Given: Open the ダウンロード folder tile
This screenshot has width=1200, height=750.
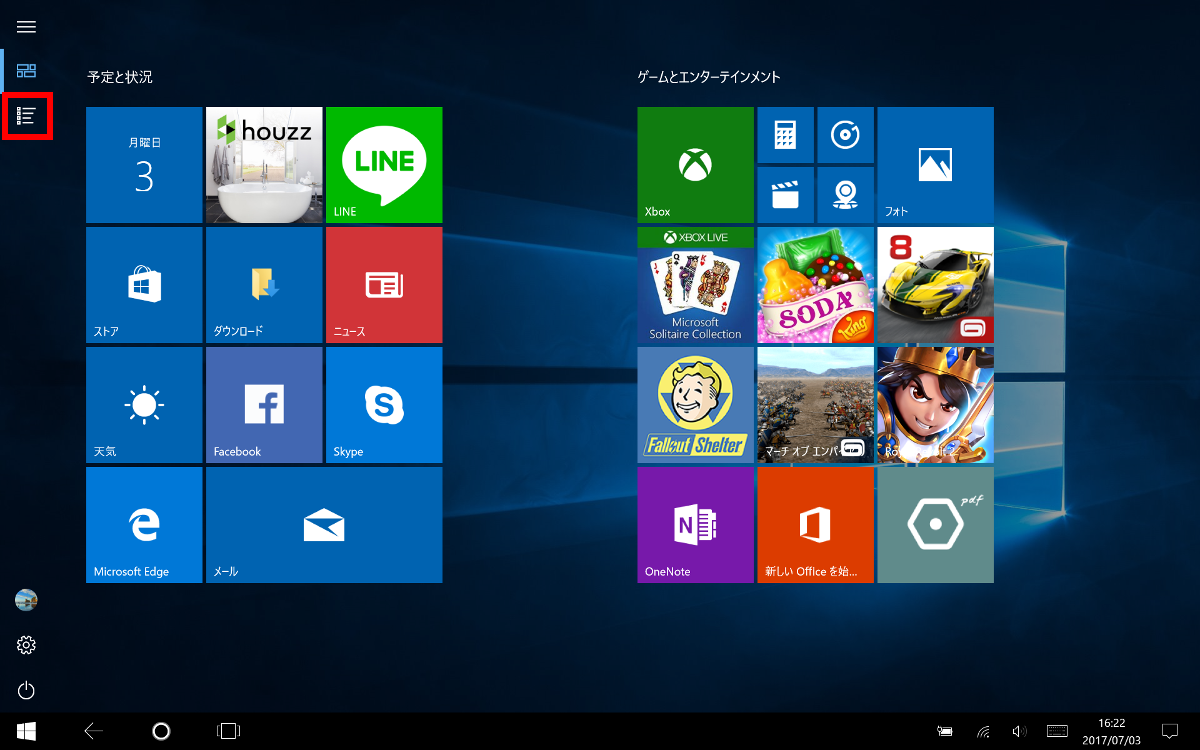Looking at the screenshot, I should (x=264, y=285).
